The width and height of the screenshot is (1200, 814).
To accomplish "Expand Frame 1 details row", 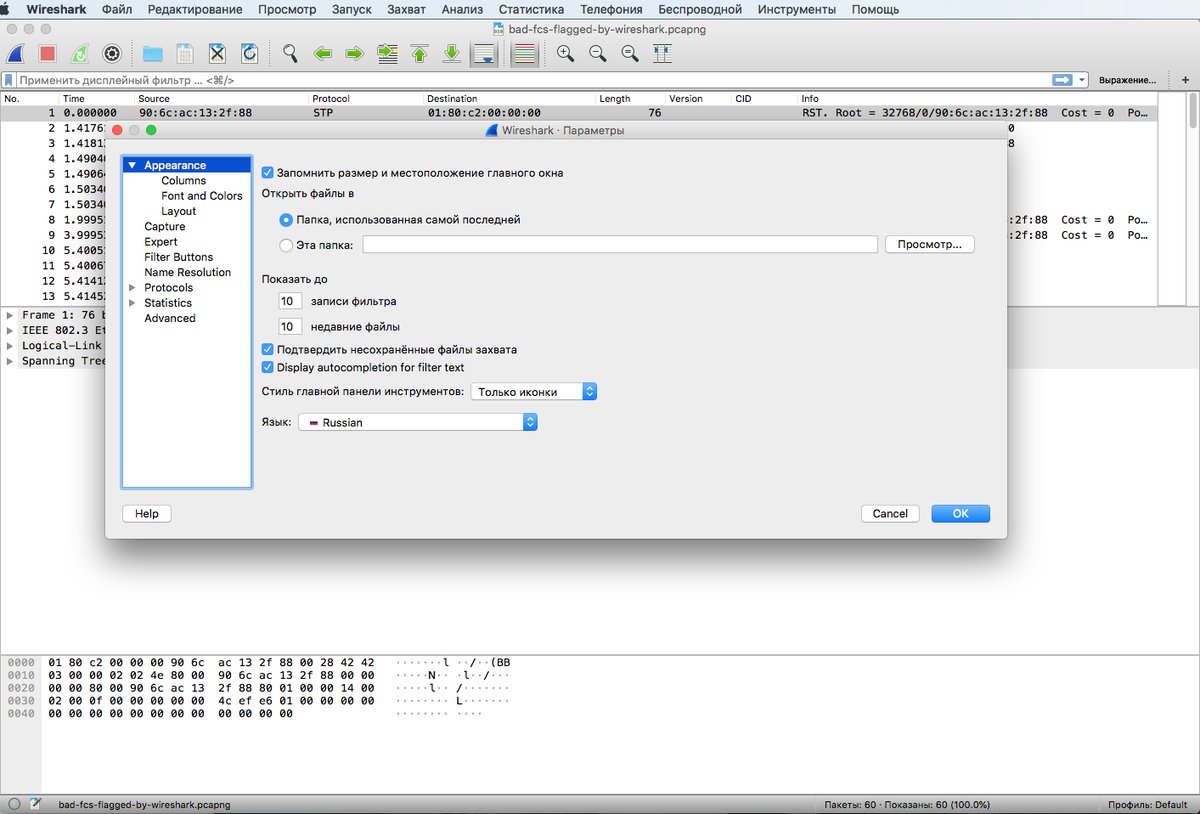I will click(10, 315).
